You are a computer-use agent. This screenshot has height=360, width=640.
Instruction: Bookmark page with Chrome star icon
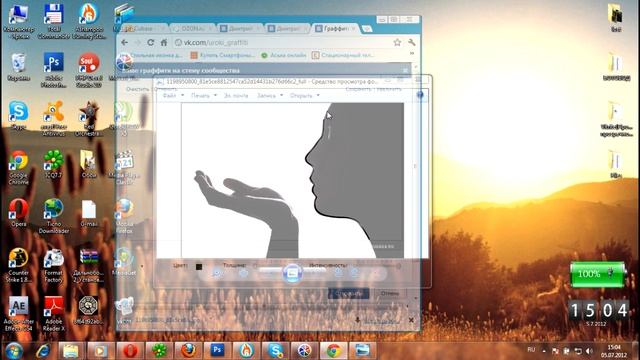tap(397, 42)
